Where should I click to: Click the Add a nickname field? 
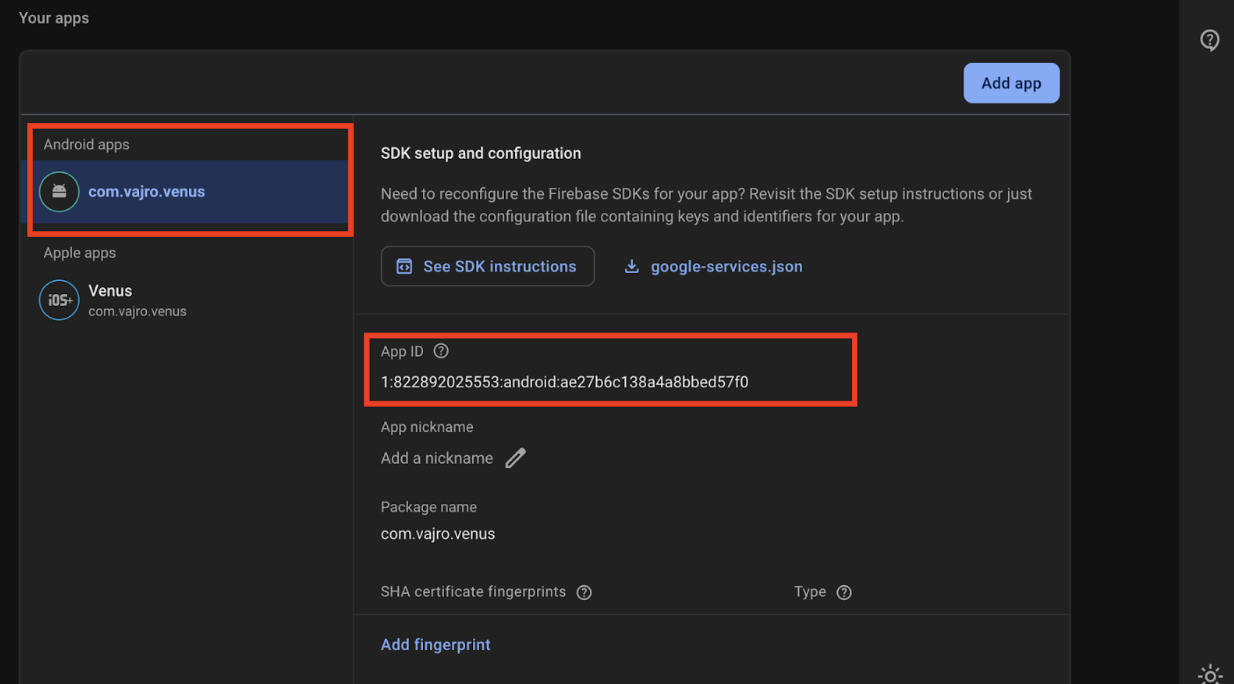pos(437,458)
